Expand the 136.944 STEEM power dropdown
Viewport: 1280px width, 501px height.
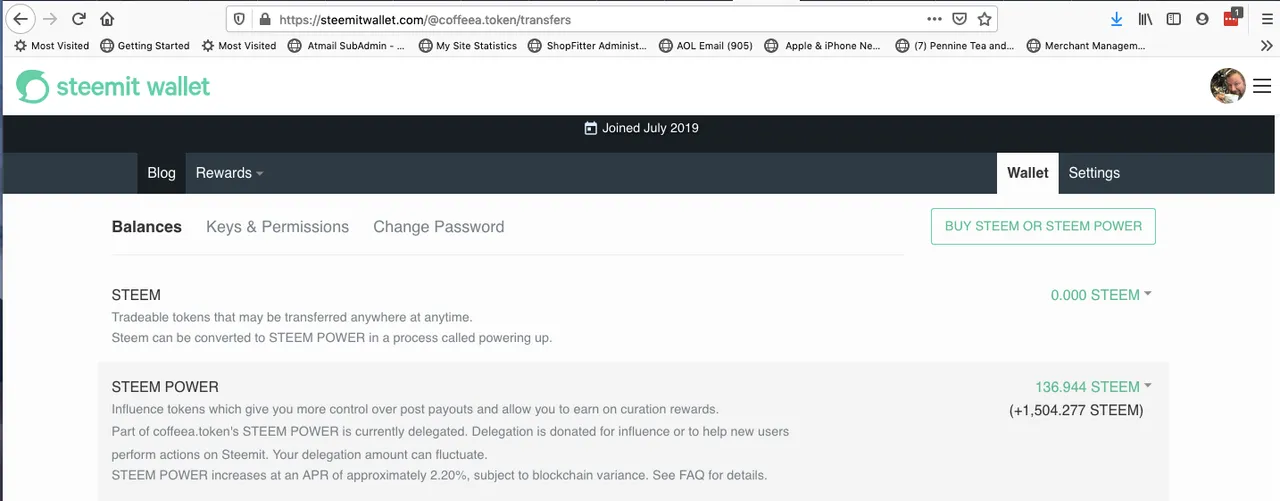point(1093,387)
